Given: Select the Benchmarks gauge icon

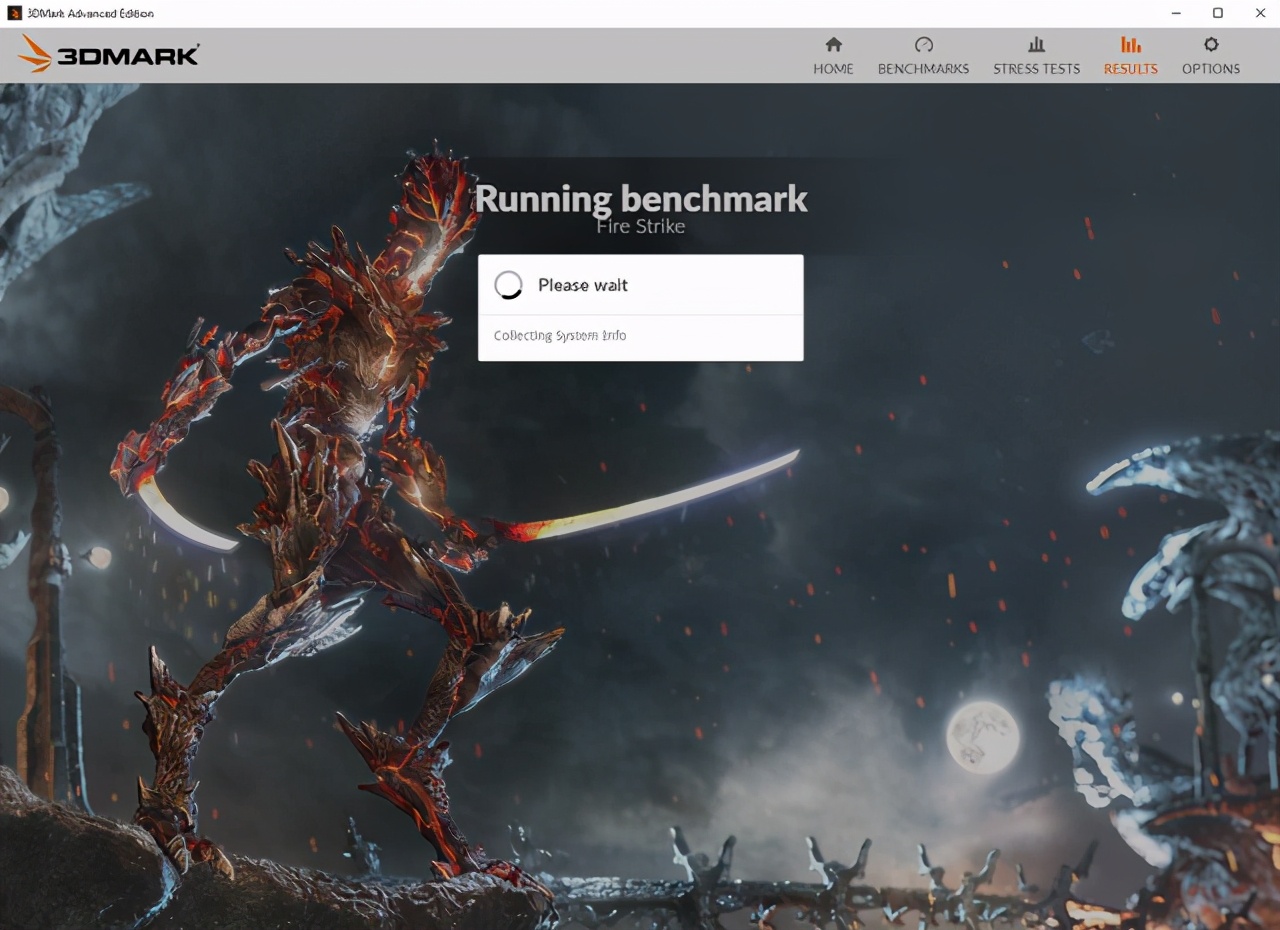Looking at the screenshot, I should coord(923,45).
